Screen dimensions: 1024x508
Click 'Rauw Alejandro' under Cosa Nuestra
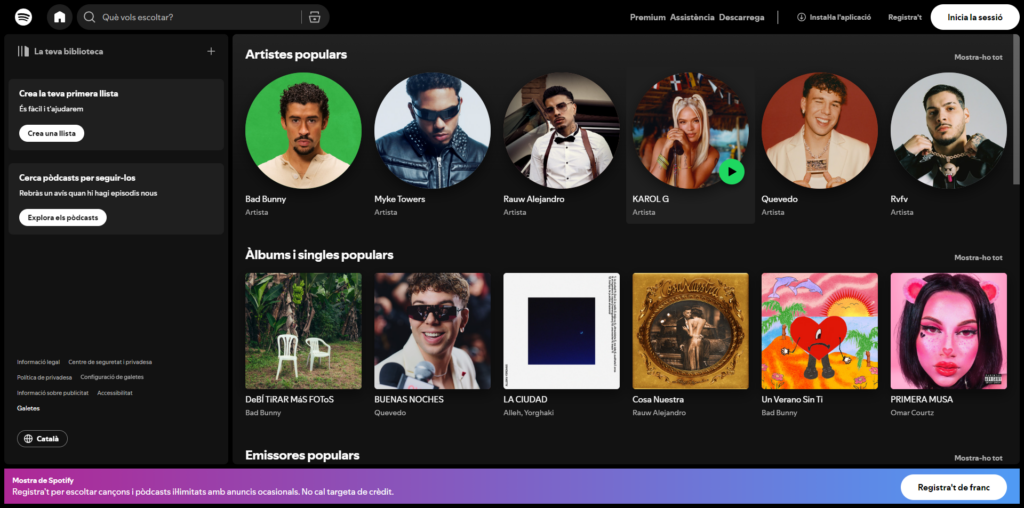point(659,413)
